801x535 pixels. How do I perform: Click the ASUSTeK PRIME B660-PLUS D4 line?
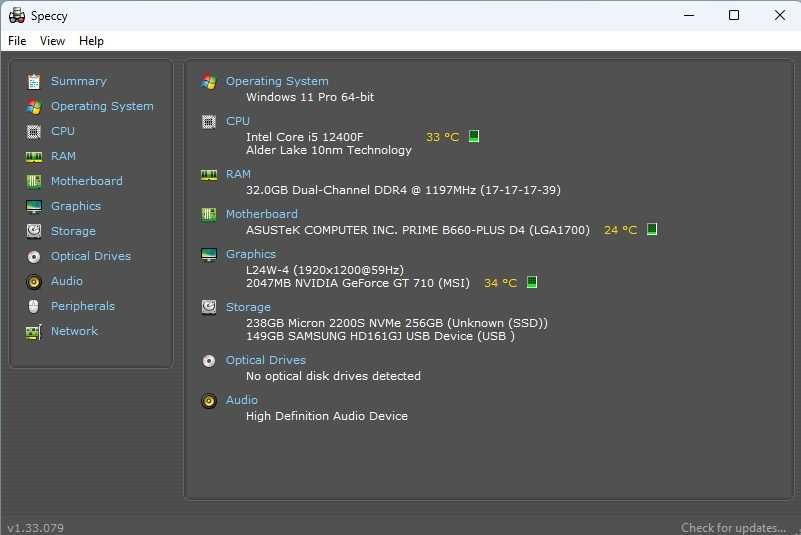417,230
